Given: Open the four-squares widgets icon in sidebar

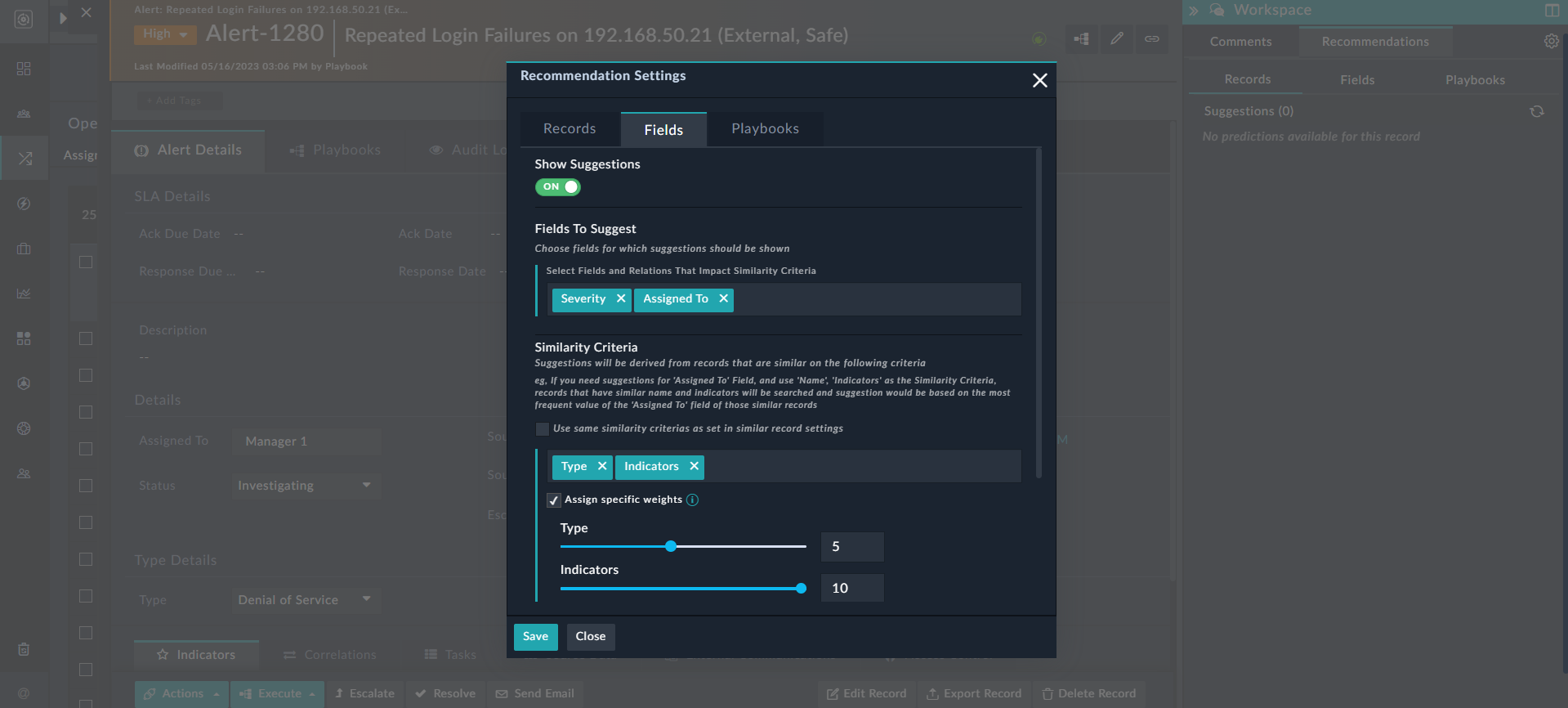Looking at the screenshot, I should coord(24,338).
